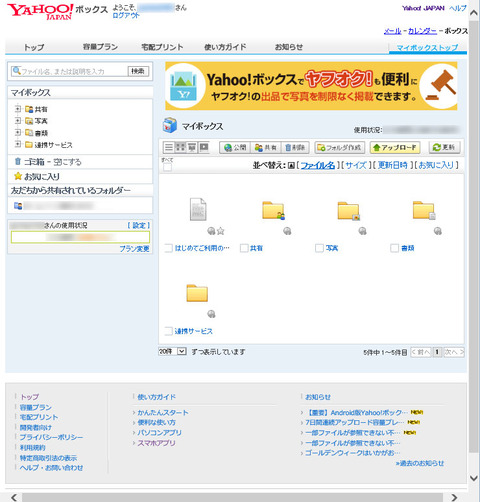Open the 容量プラン tab

pos(100,47)
